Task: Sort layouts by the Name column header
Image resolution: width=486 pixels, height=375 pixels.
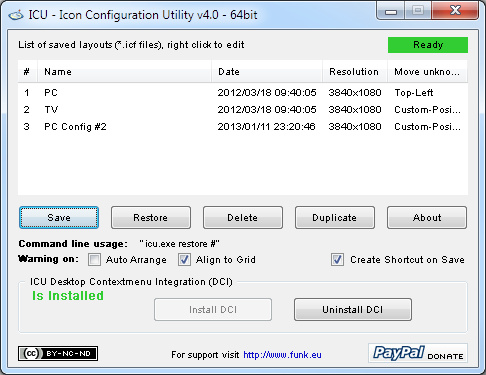Action: click(125, 72)
